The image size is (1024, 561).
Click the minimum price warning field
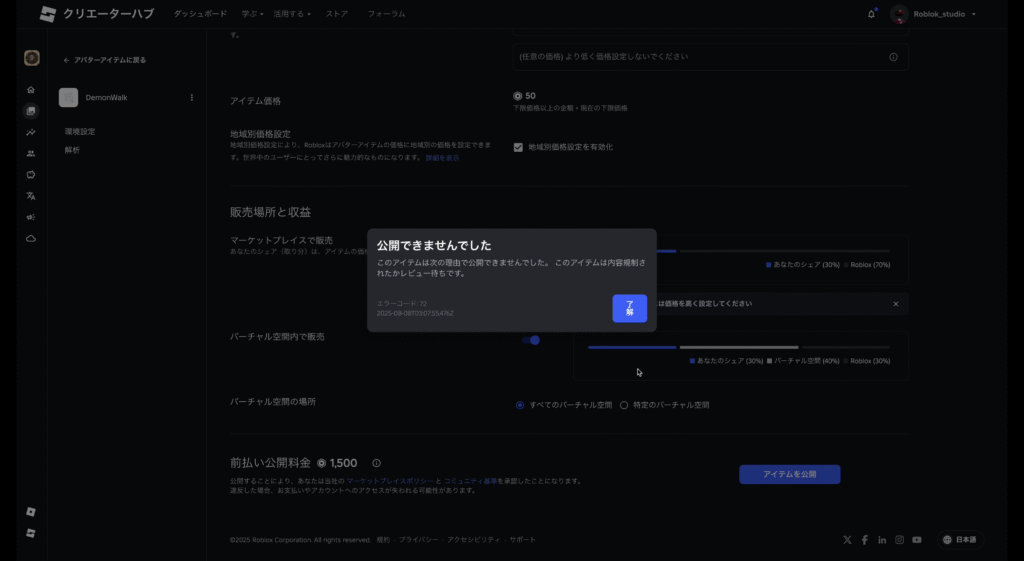tap(711, 57)
